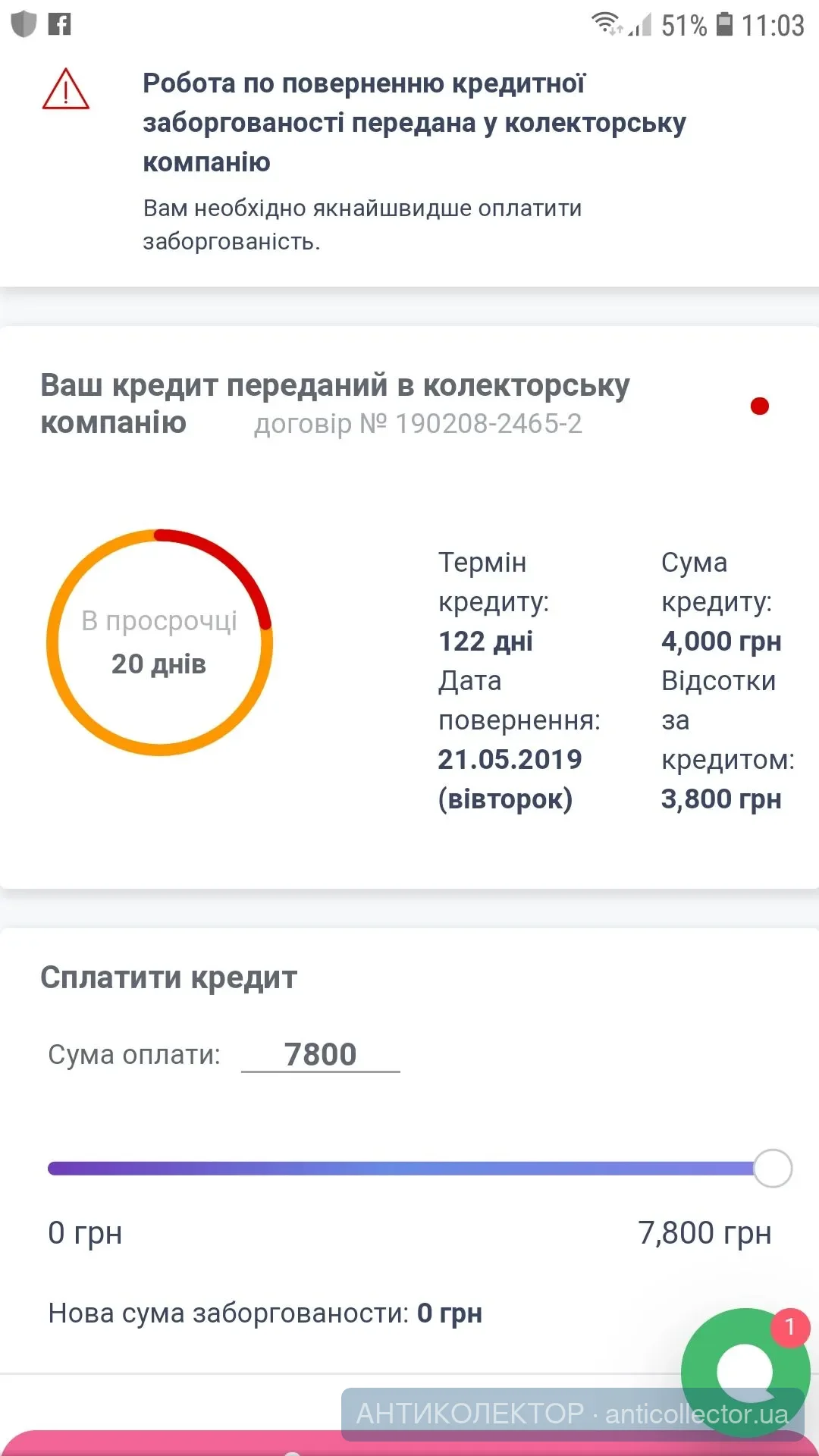819x1456 pixels.
Task: Tap the cellular signal strength icon
Action: pyautogui.click(x=641, y=26)
